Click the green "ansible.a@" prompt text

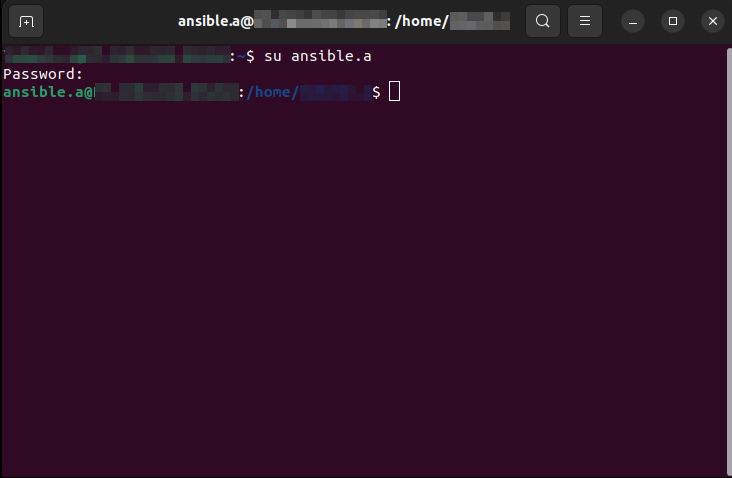(x=49, y=92)
